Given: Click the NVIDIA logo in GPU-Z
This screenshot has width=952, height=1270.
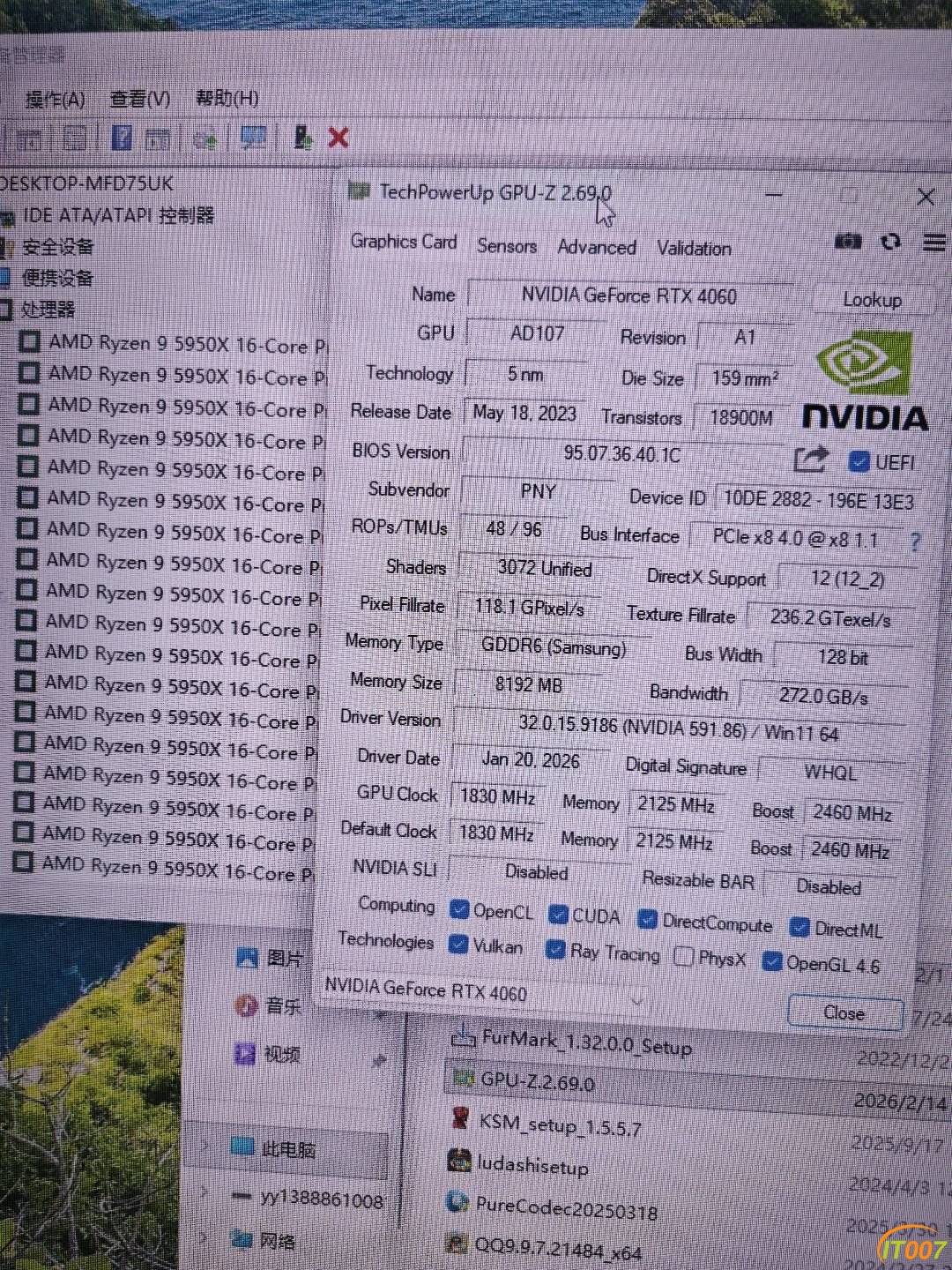Looking at the screenshot, I should [865, 381].
